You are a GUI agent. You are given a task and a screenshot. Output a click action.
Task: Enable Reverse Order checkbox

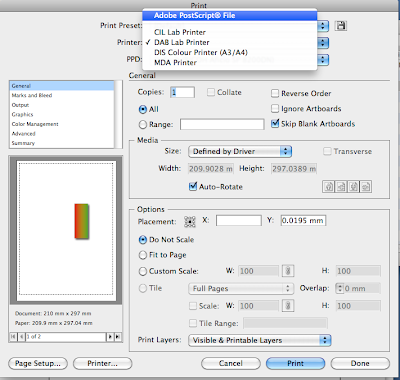(x=275, y=93)
